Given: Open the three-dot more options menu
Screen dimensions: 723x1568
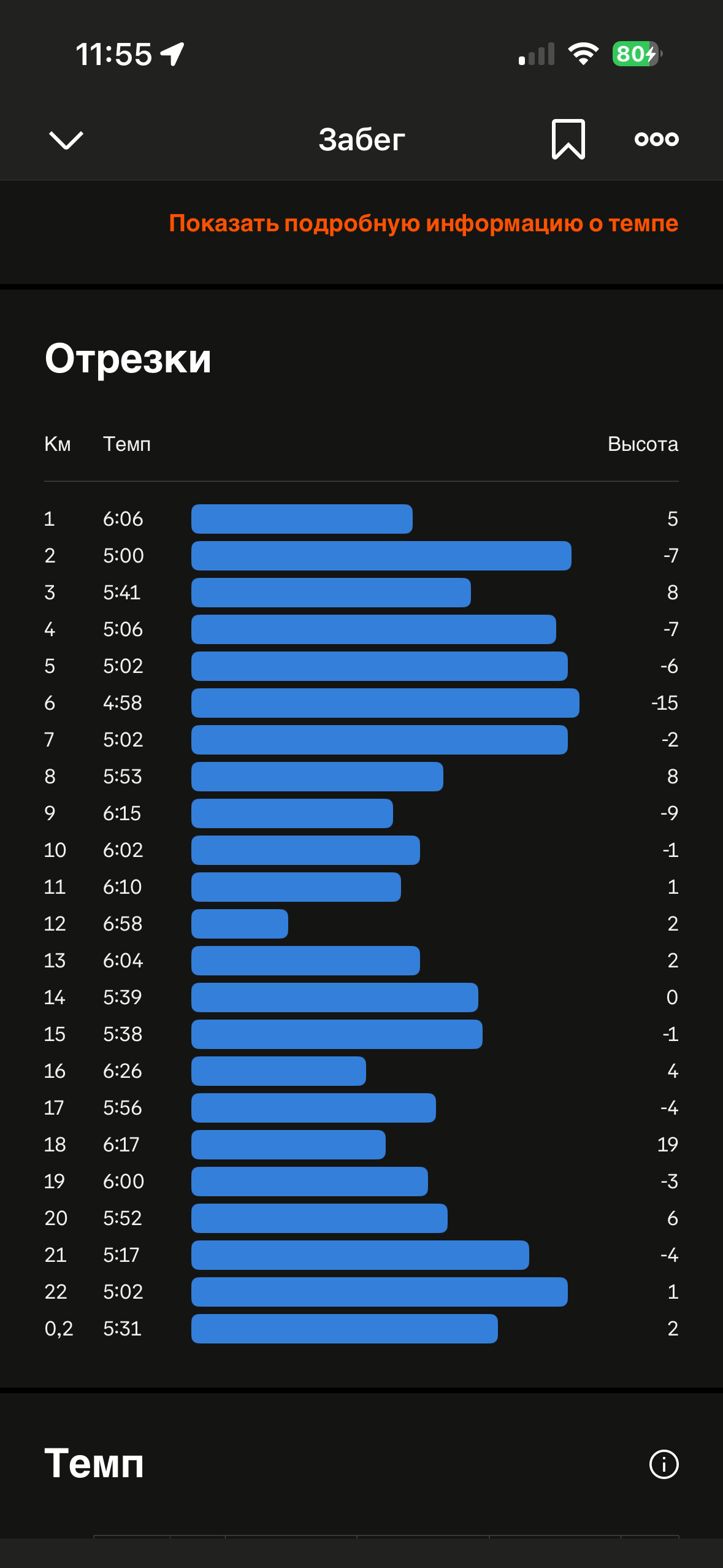Looking at the screenshot, I should click(656, 139).
